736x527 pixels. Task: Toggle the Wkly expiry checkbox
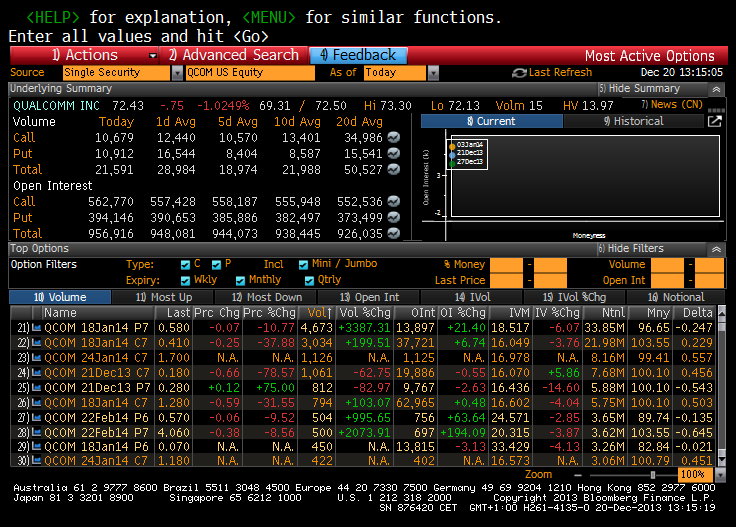[x=185, y=281]
